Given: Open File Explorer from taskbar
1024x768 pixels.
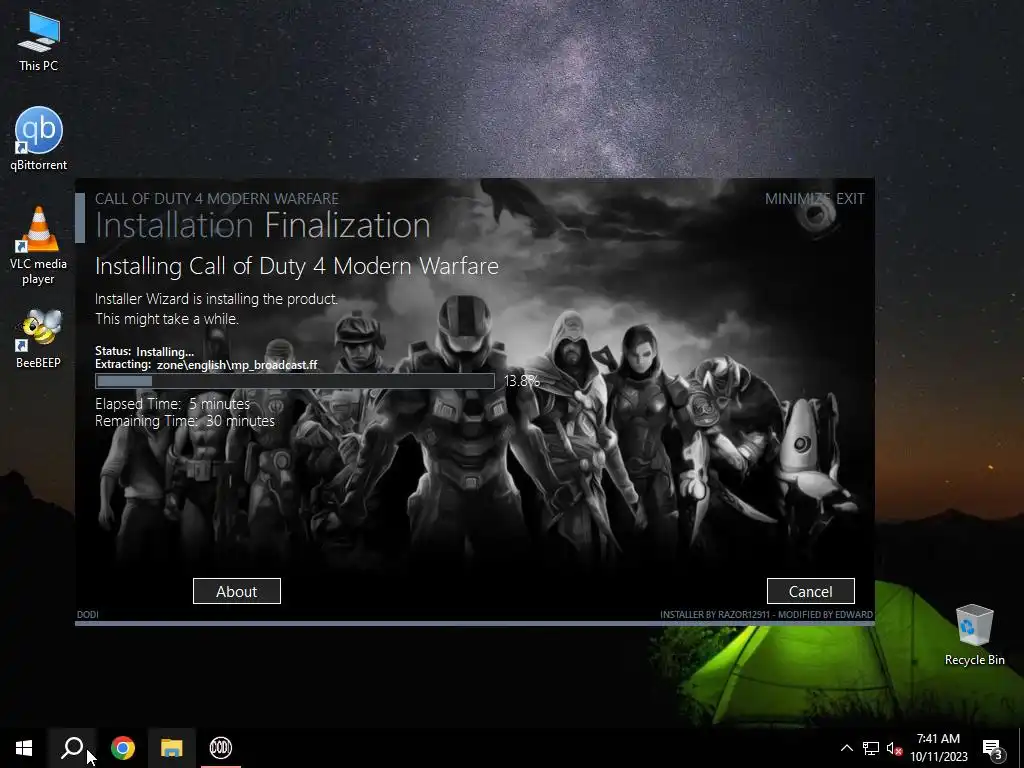Looking at the screenshot, I should tap(172, 748).
